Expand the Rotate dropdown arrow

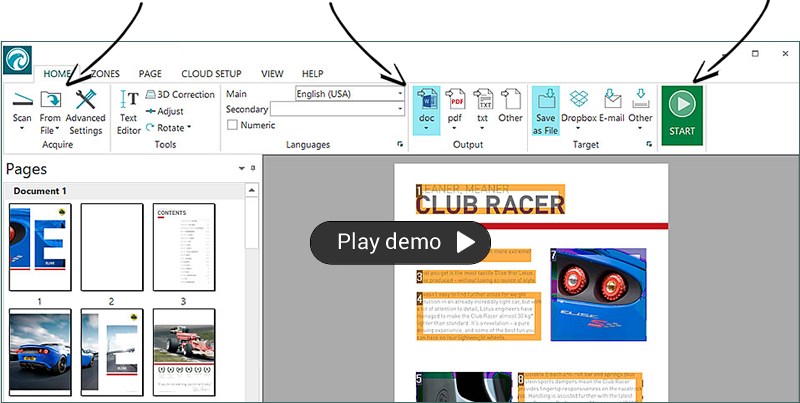click(188, 128)
